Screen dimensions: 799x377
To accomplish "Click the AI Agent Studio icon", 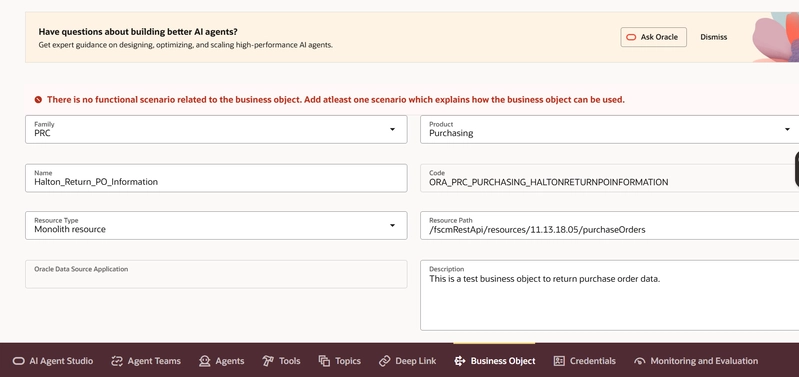I will [18, 361].
